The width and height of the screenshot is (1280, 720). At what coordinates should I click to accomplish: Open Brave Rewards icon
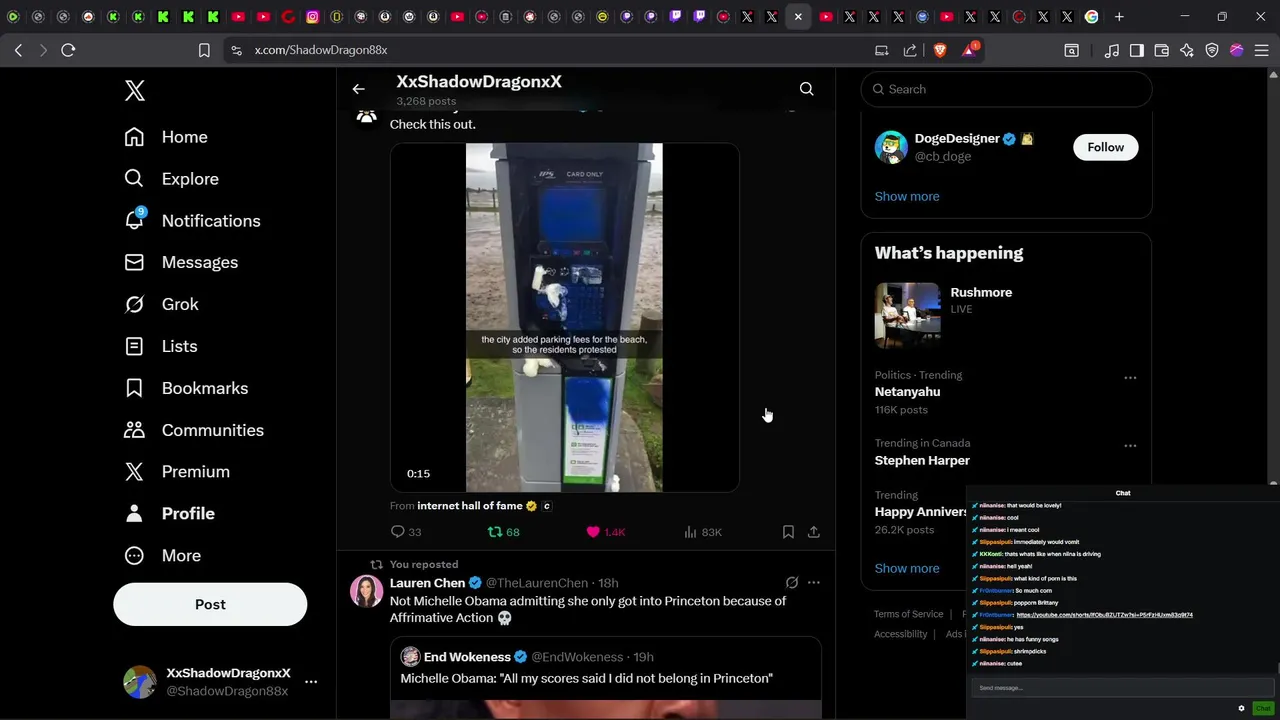point(969,50)
